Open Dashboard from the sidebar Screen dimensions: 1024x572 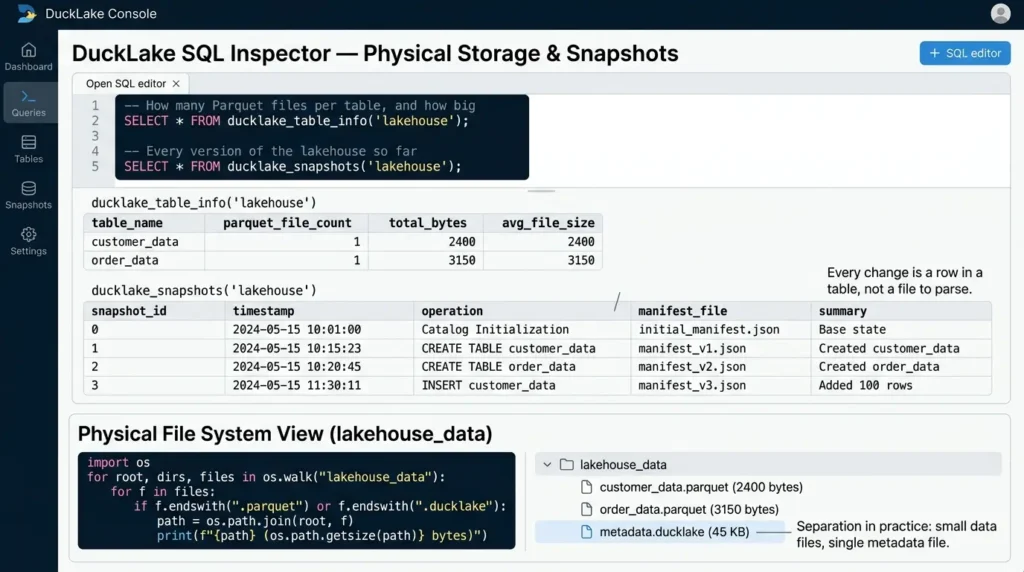pos(29,57)
